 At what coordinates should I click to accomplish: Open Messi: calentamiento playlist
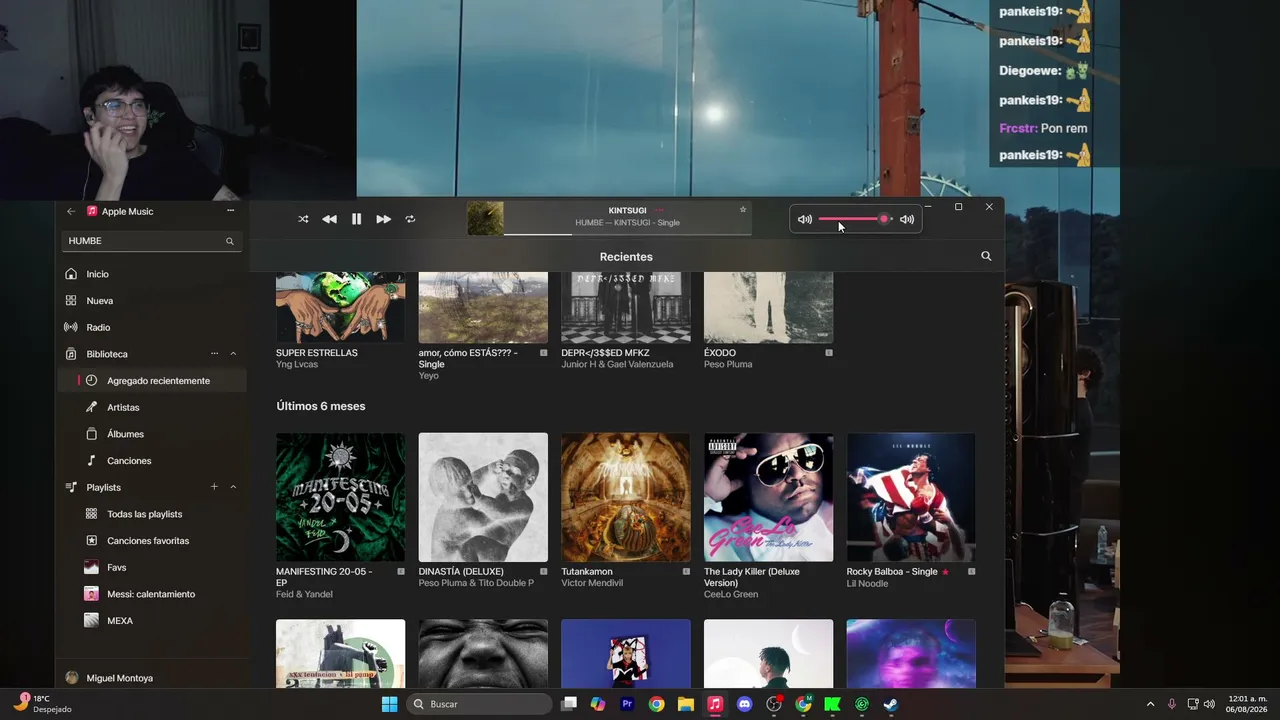coord(152,594)
